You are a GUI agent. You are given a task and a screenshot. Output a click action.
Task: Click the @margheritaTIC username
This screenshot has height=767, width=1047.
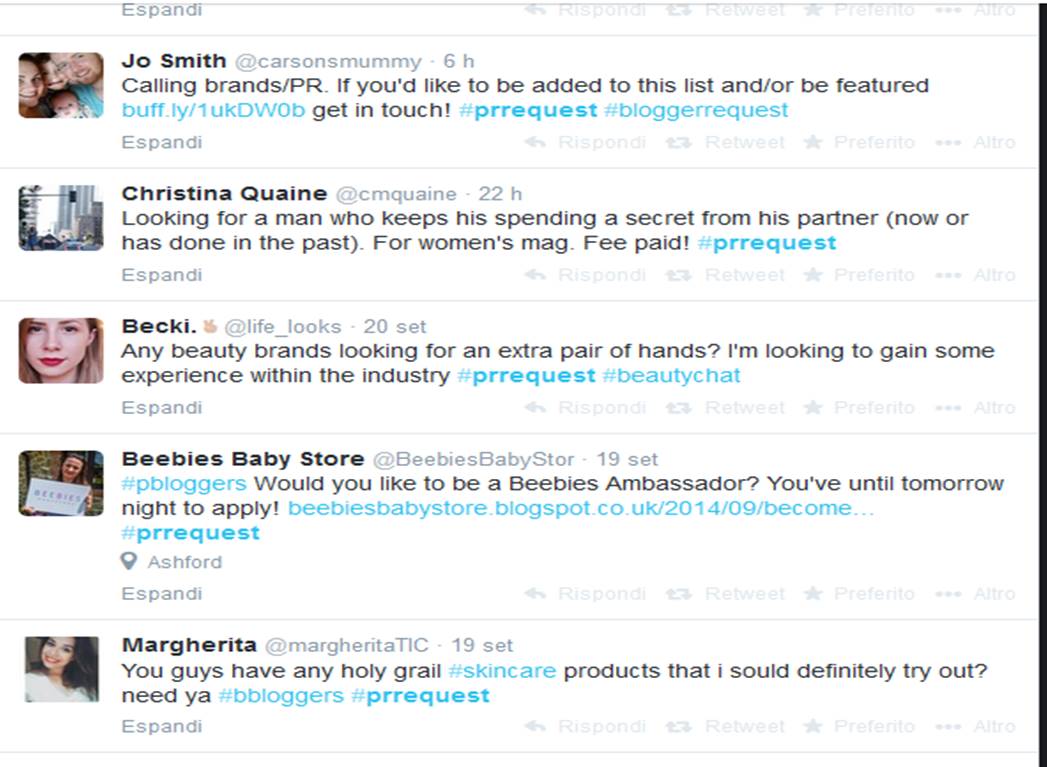347,646
